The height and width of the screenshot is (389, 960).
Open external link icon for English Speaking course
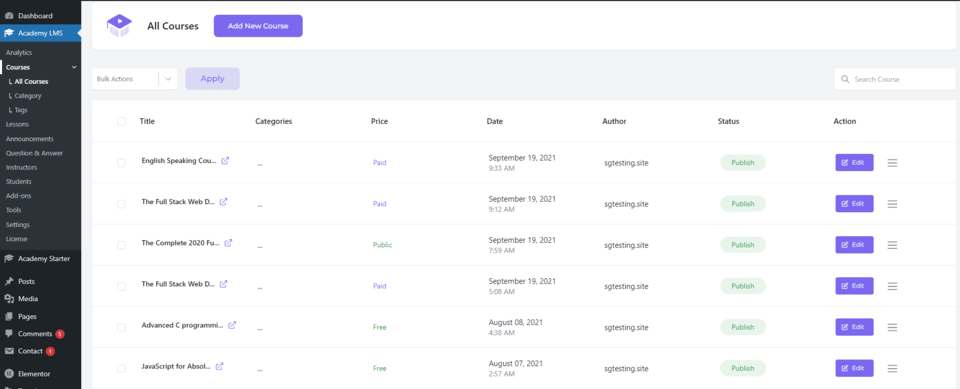(x=225, y=161)
